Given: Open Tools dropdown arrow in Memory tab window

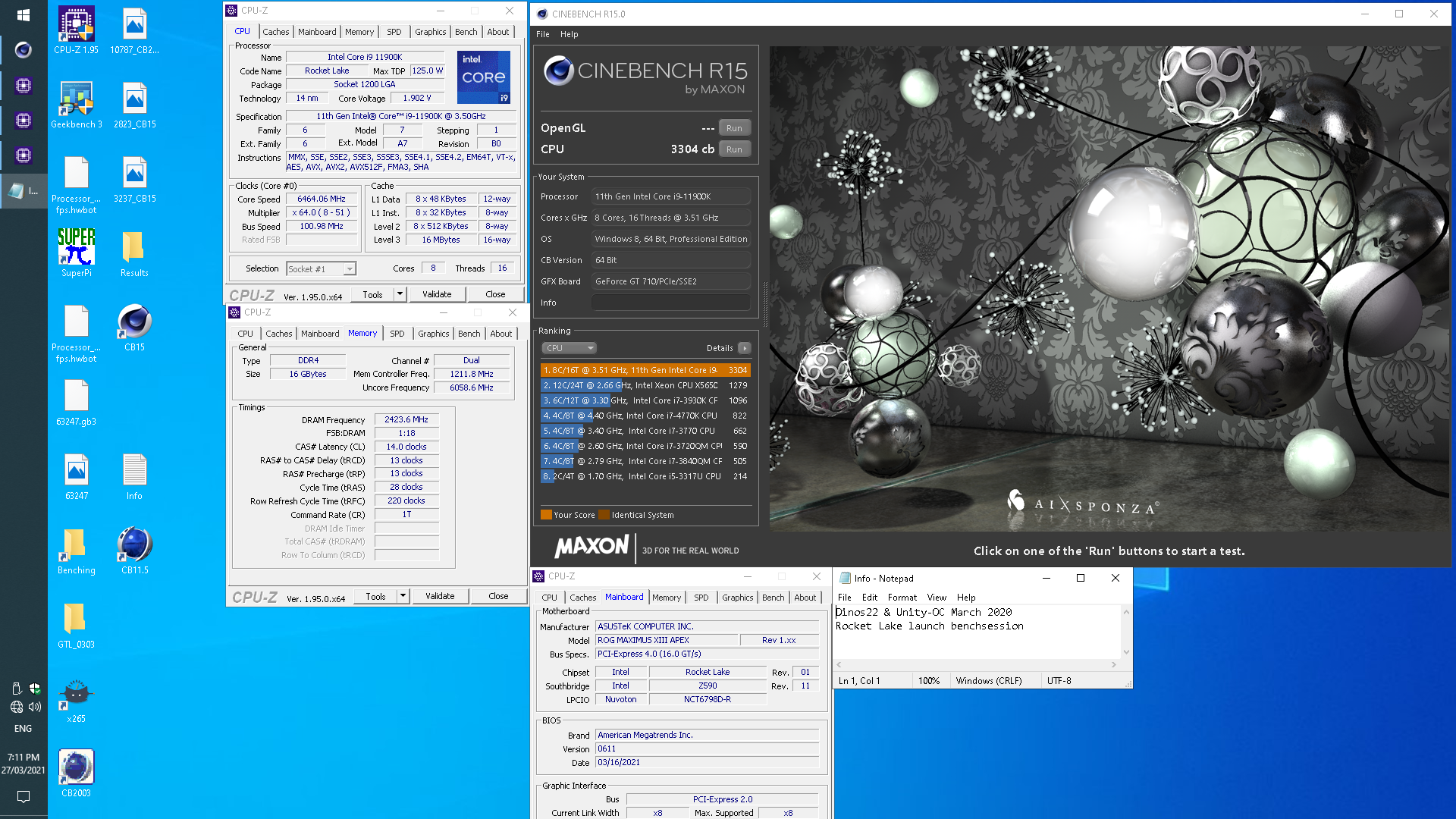Looking at the screenshot, I should coord(403,596).
